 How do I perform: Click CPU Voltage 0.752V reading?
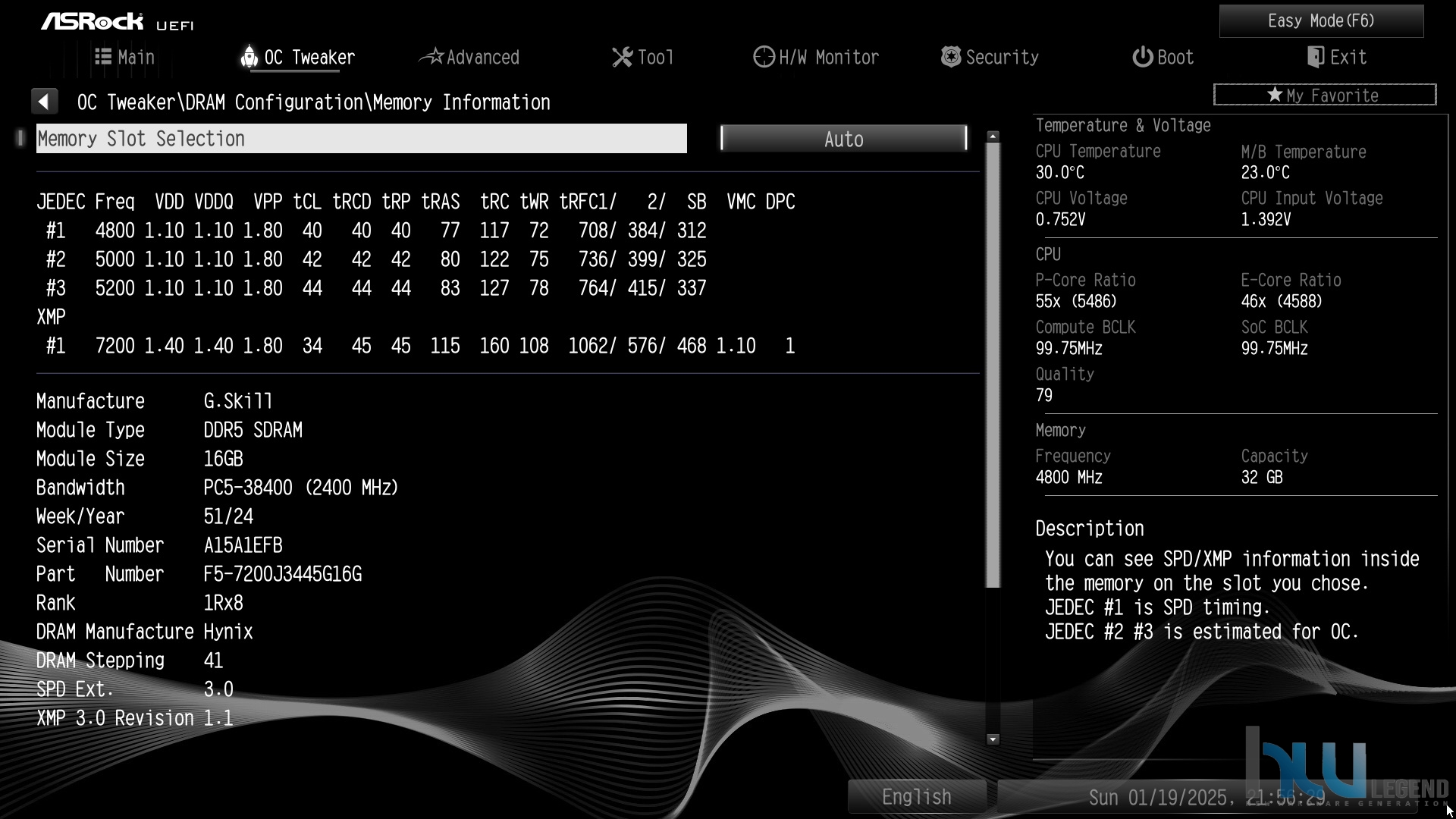[x=1060, y=219]
